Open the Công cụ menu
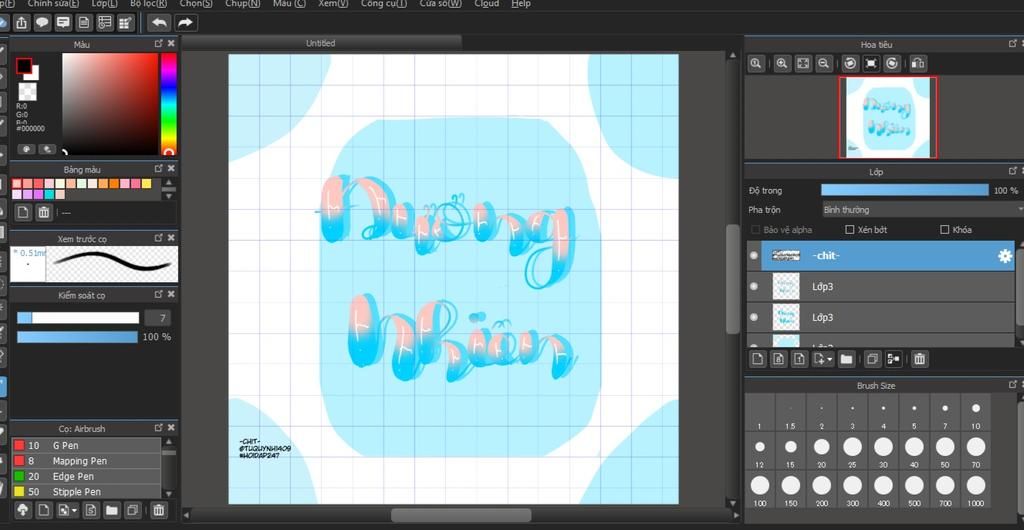Viewport: 1024px width, 530px height. coord(383,4)
